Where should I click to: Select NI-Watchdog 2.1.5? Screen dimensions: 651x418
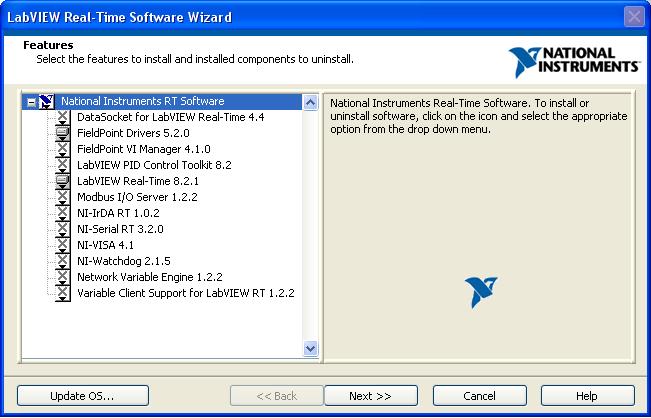coord(124,261)
